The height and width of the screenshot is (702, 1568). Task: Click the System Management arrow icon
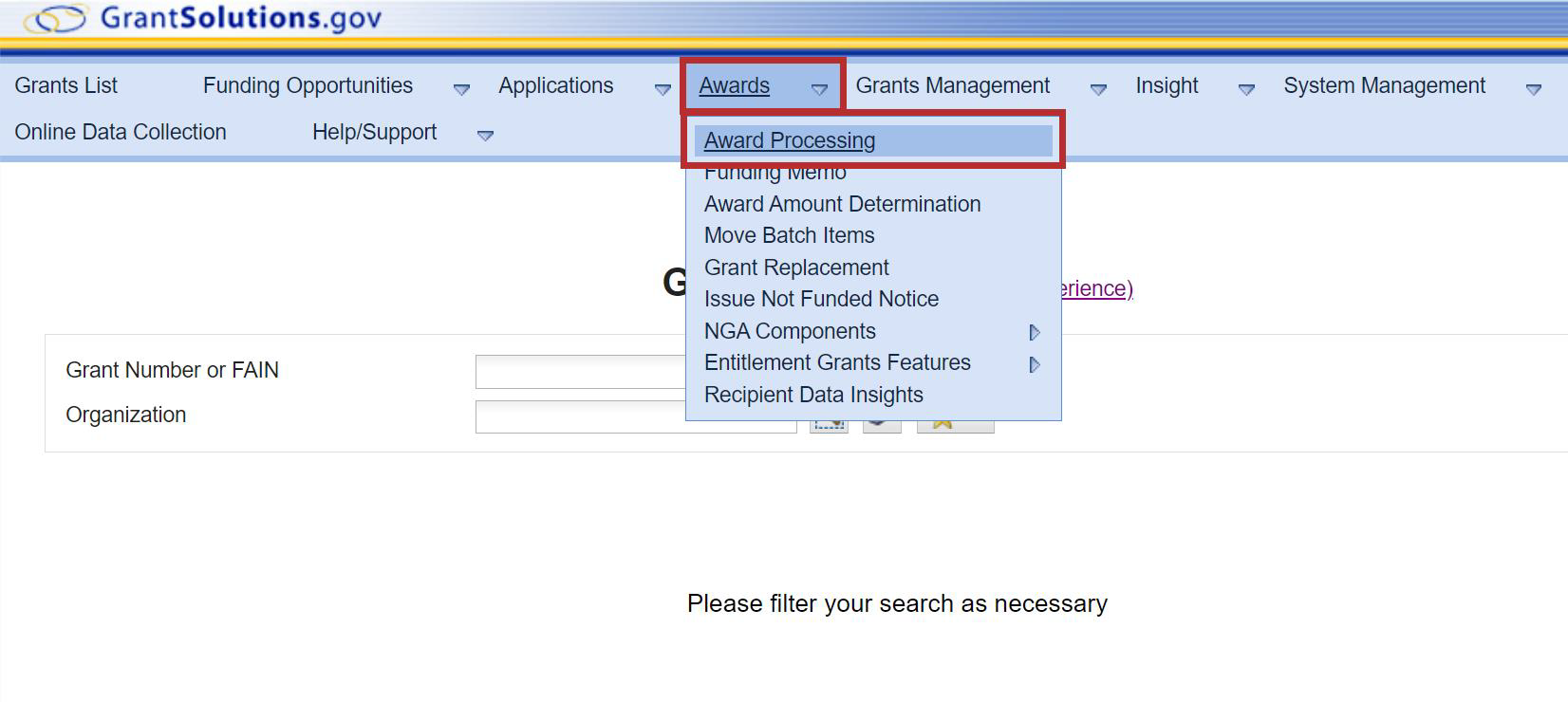1533,89
